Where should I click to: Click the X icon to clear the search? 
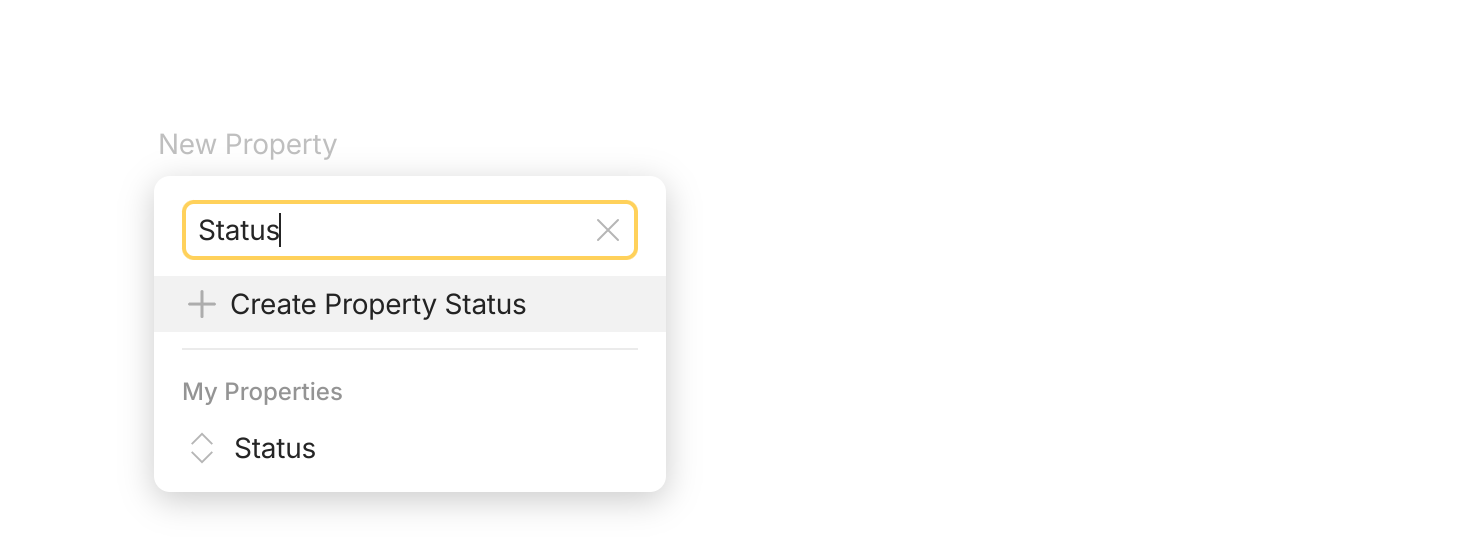607,231
